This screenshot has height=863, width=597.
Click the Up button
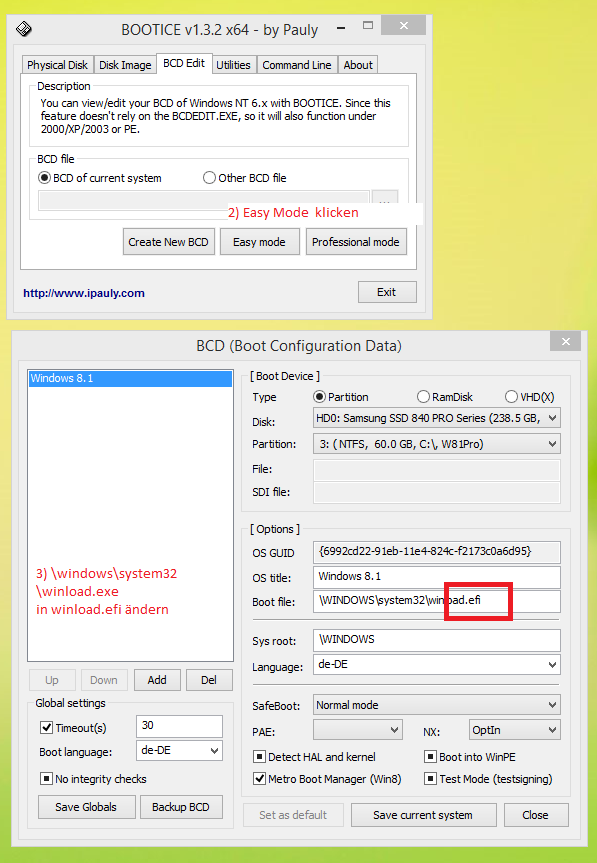[52, 680]
